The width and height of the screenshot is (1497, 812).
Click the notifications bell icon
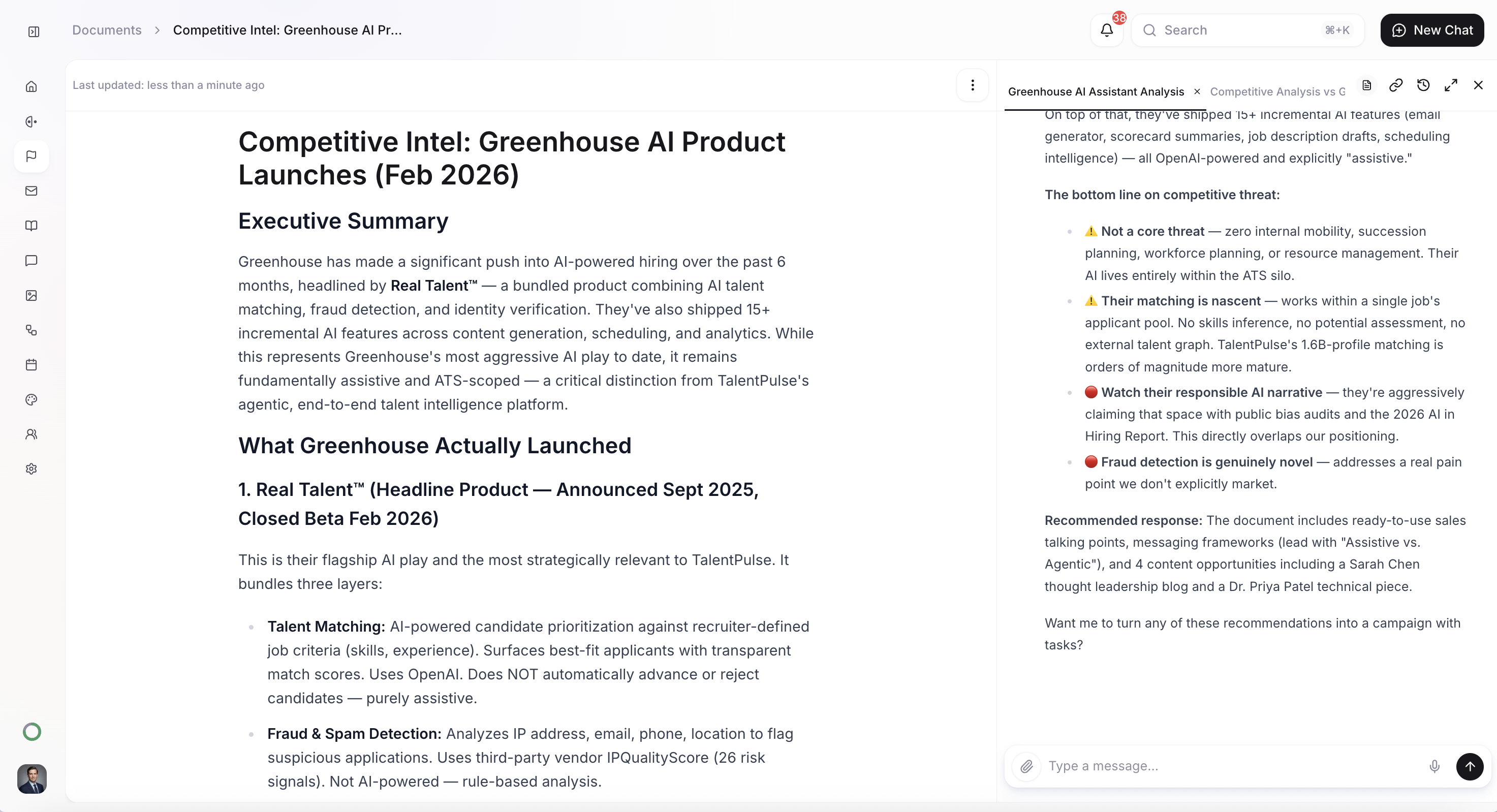pos(1106,30)
